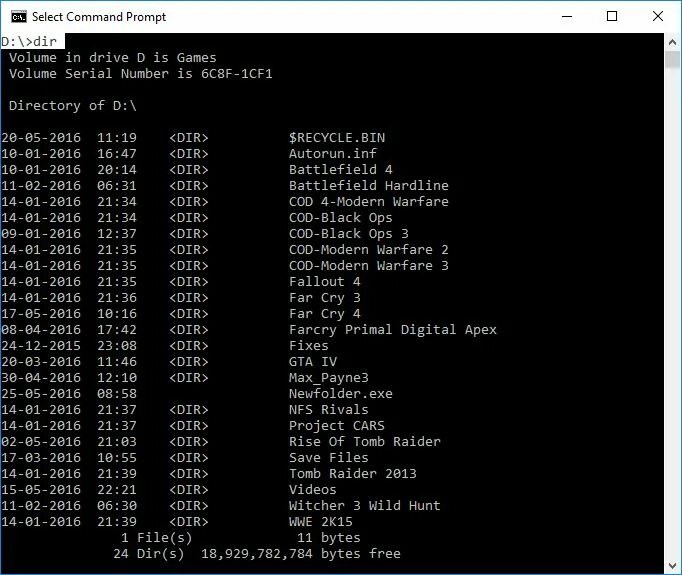Click the 'COD-Black Ops' entry dated 14-01-2016
This screenshot has height=575, width=682.
(x=341, y=218)
